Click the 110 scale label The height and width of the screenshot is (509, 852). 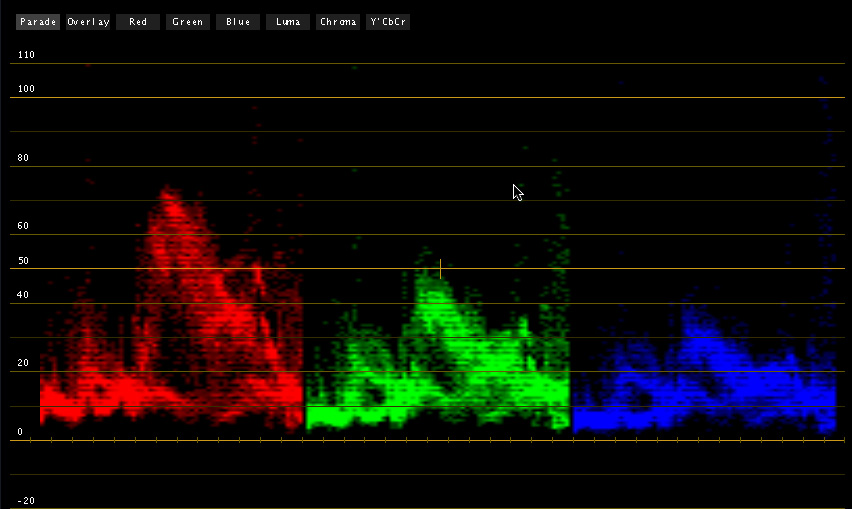point(26,54)
